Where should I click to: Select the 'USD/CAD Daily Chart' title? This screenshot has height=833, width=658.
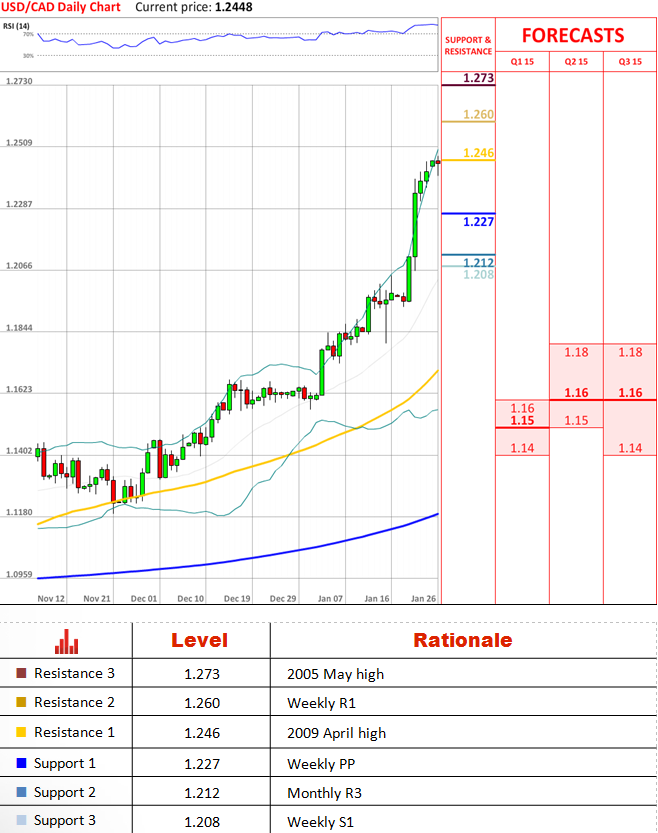61,7
